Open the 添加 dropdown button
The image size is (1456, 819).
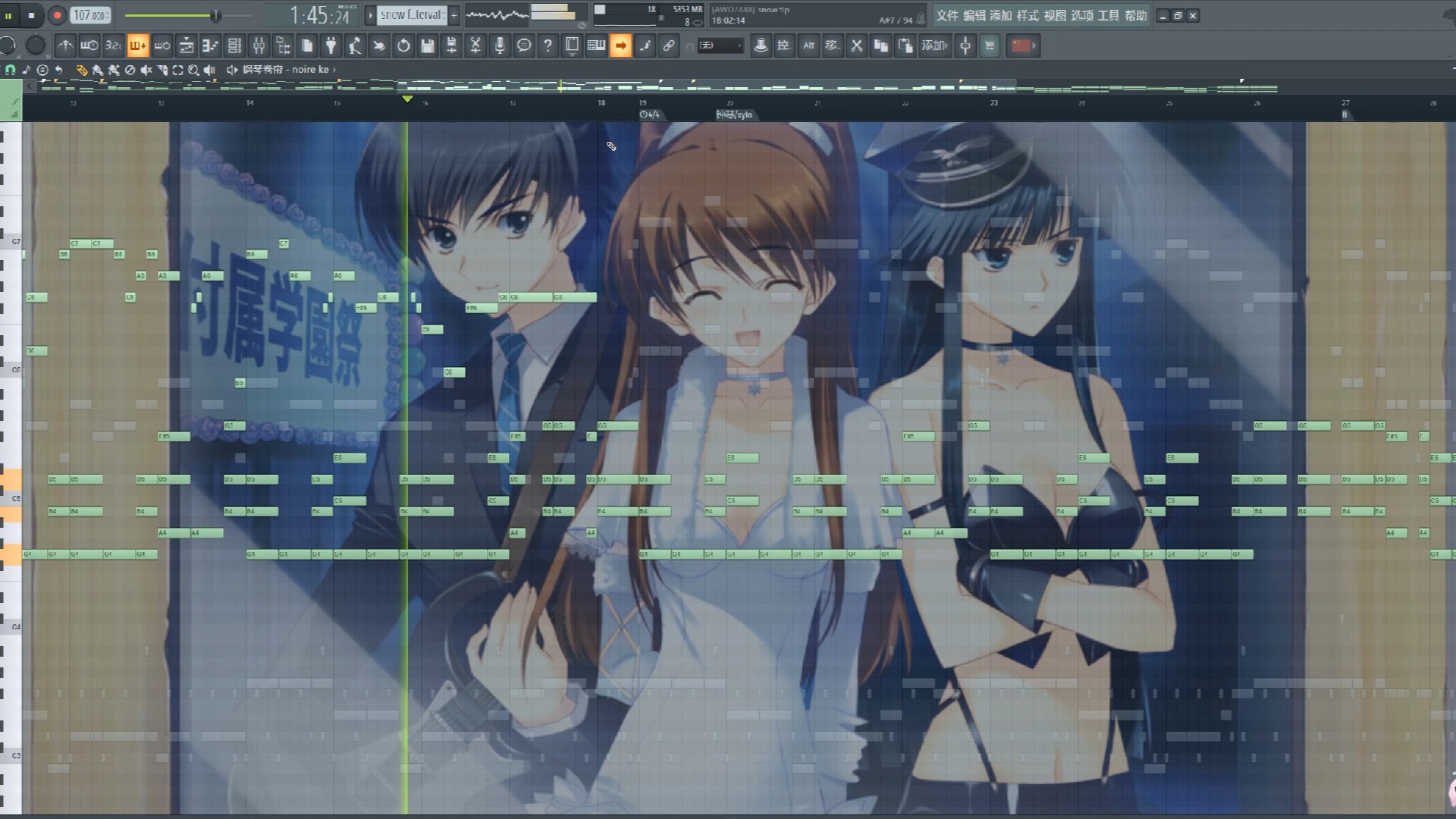(934, 46)
